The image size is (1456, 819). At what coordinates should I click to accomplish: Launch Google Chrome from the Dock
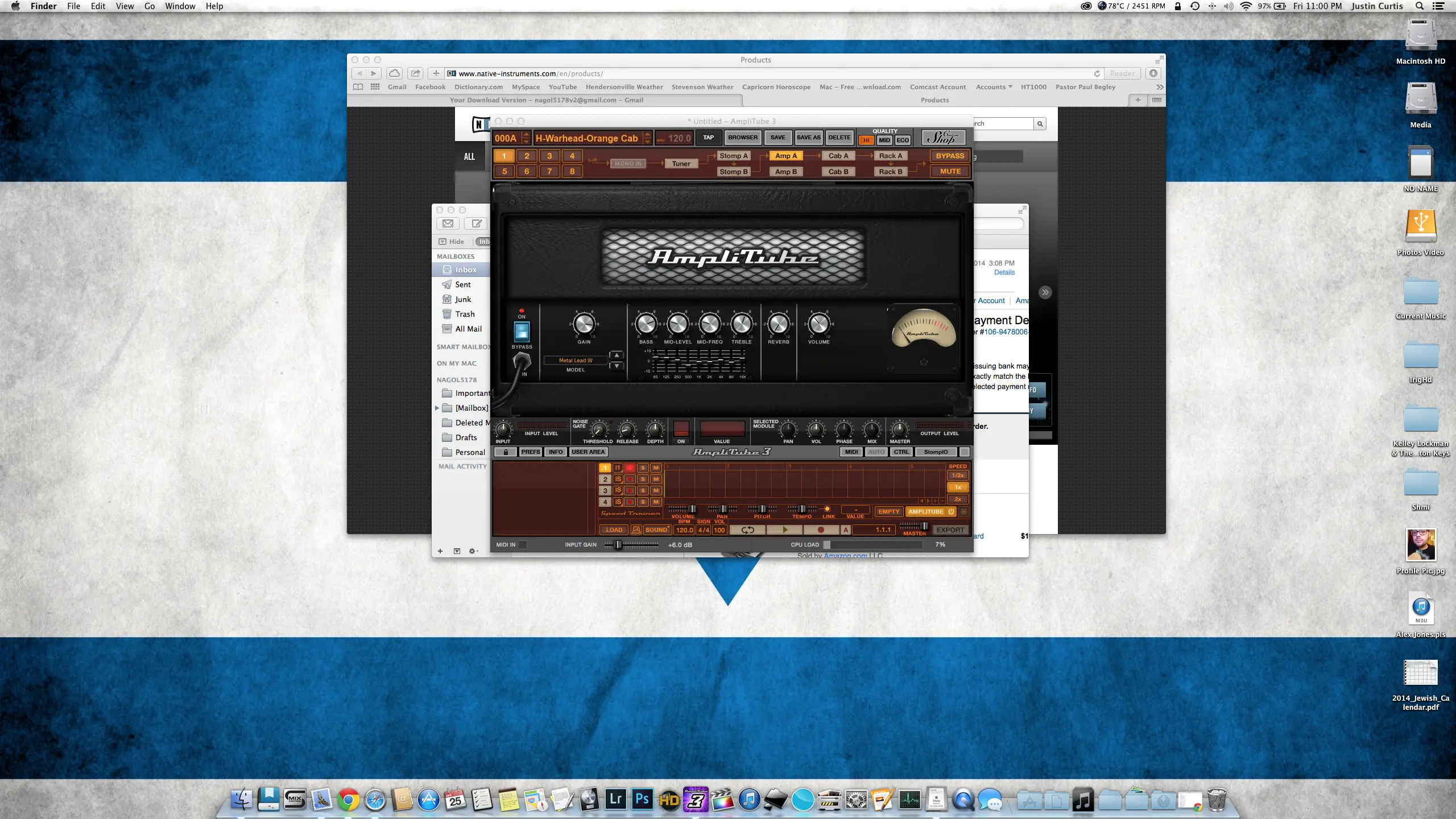tap(348, 800)
